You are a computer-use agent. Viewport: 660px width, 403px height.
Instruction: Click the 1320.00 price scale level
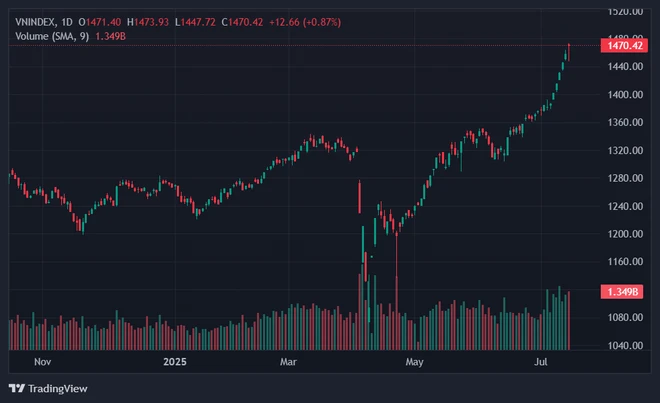(x=625, y=151)
